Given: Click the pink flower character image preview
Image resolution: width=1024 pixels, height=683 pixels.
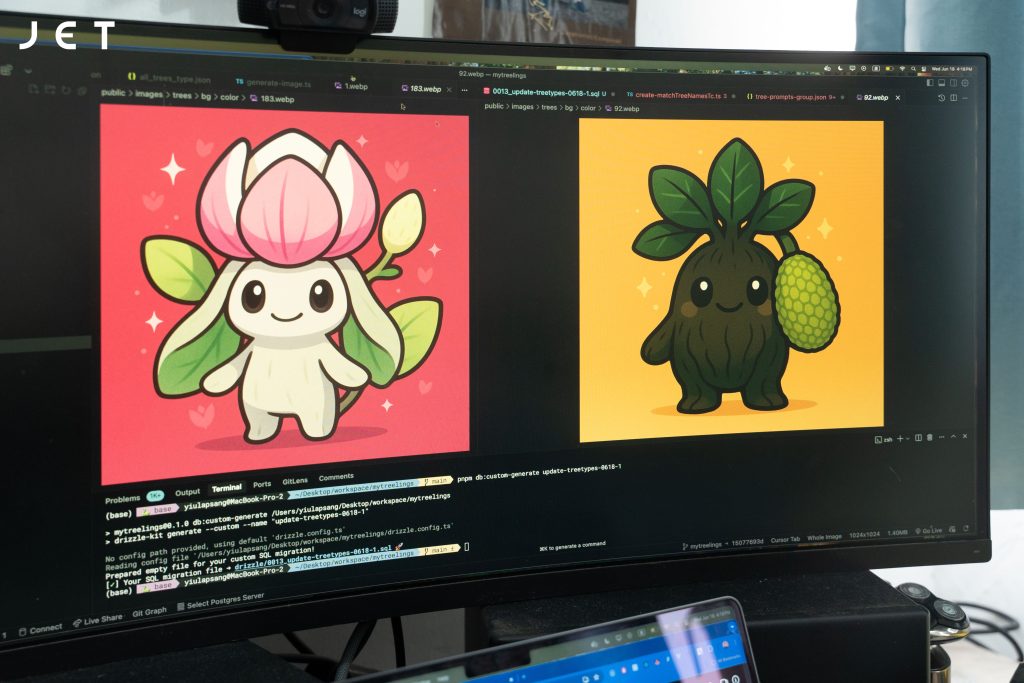Looking at the screenshot, I should click(x=285, y=294).
